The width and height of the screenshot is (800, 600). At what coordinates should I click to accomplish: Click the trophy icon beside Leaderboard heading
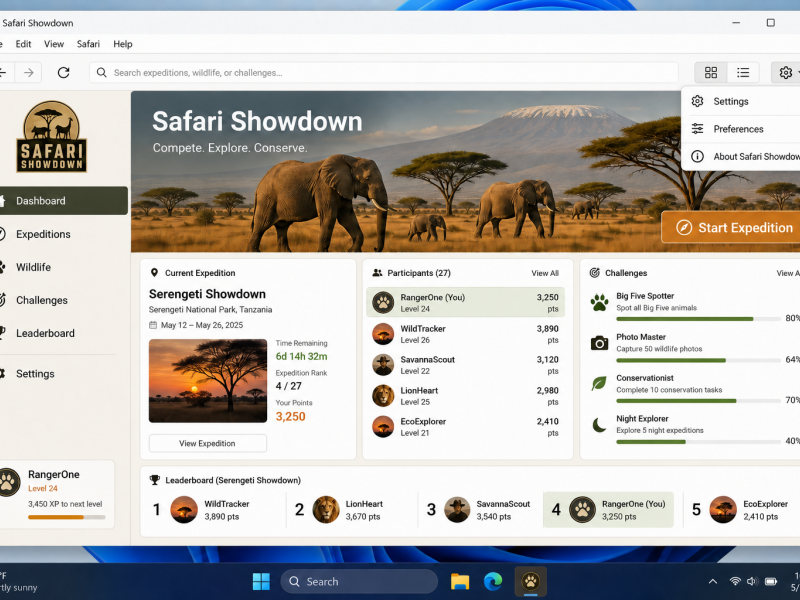[155, 480]
